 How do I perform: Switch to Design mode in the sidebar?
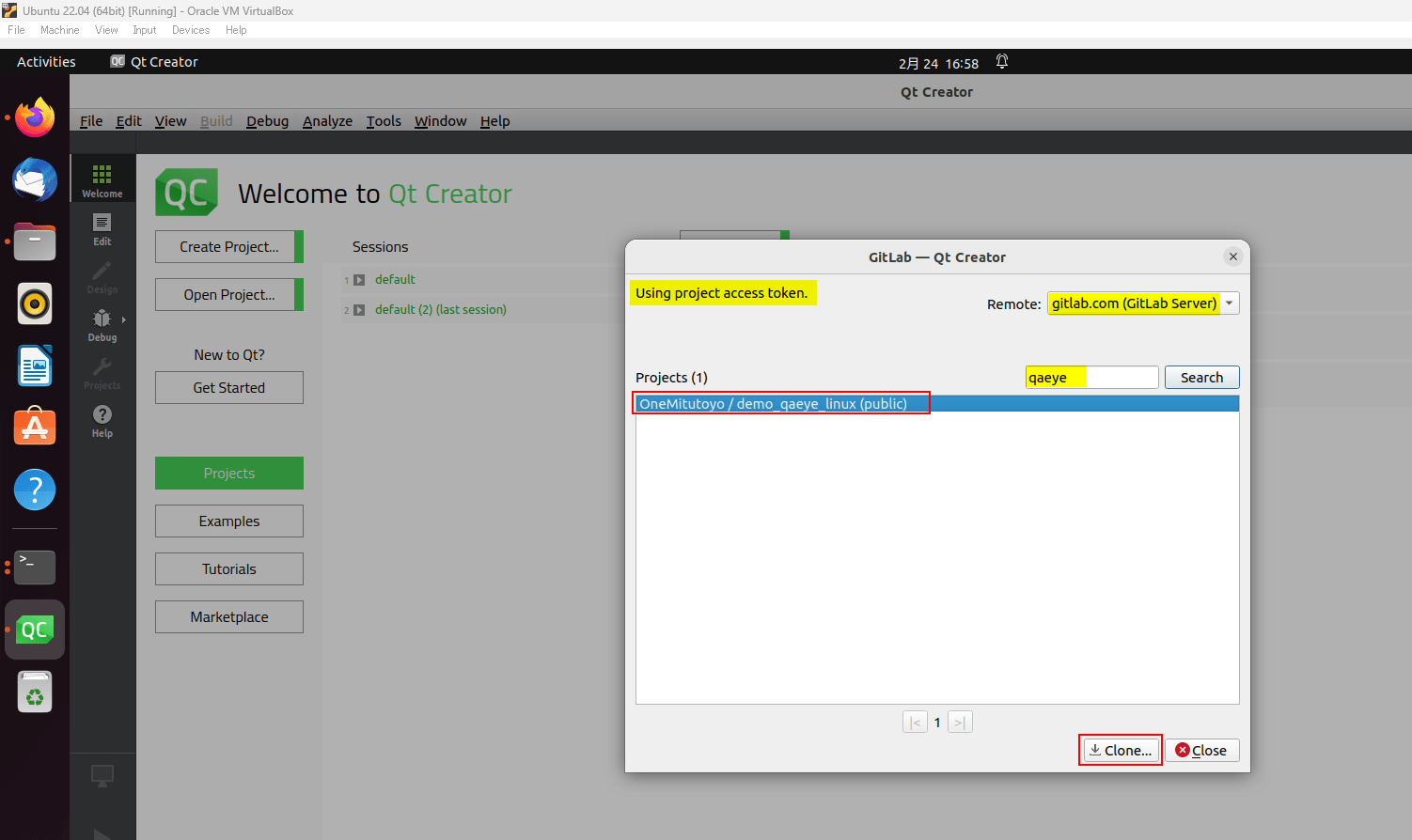click(x=102, y=276)
